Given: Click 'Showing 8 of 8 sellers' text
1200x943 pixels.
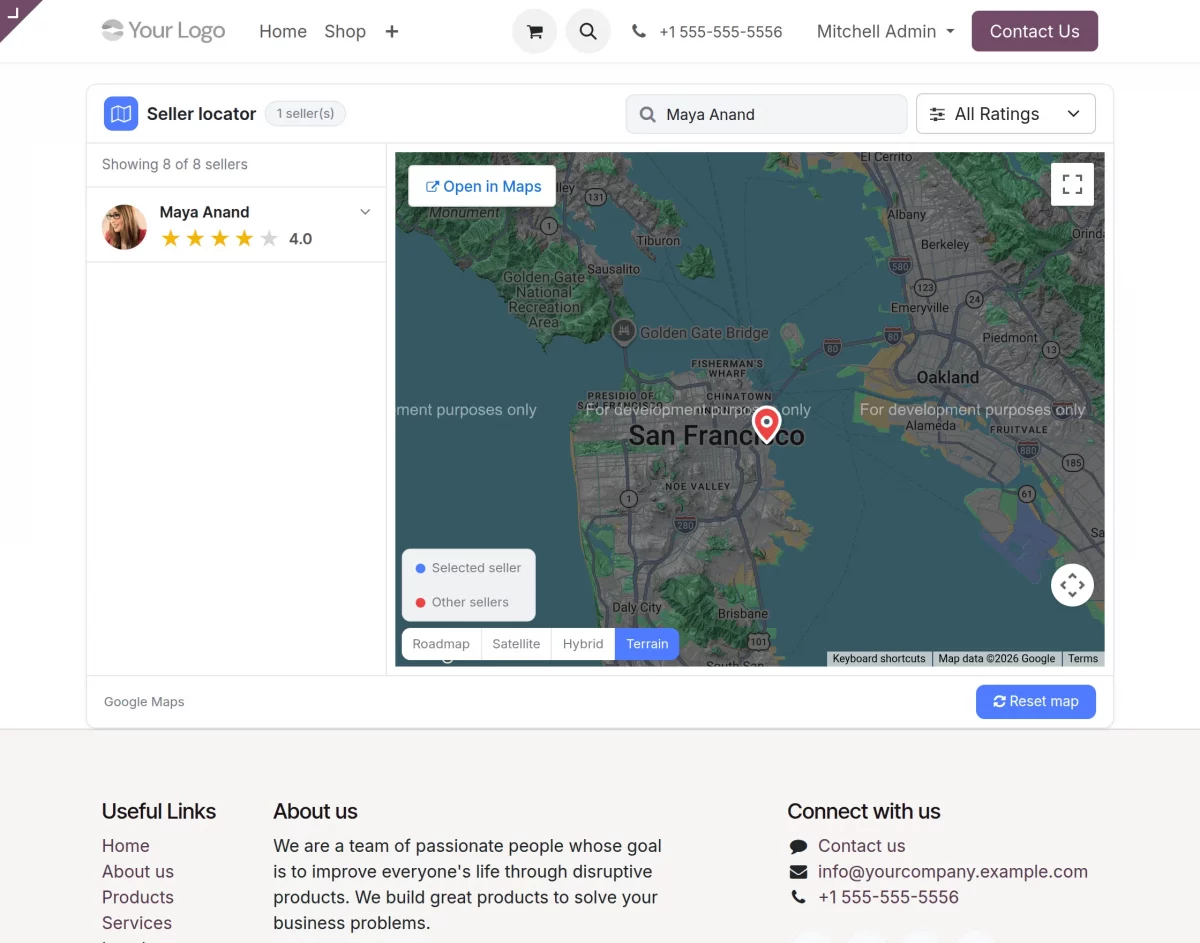Looking at the screenshot, I should (x=175, y=164).
